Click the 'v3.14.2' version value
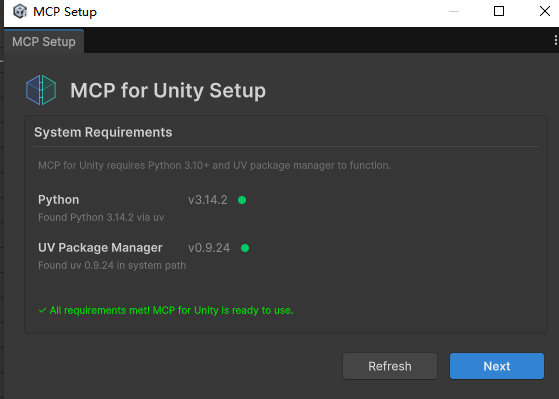Screen dimensions: 559x399 point(207,200)
